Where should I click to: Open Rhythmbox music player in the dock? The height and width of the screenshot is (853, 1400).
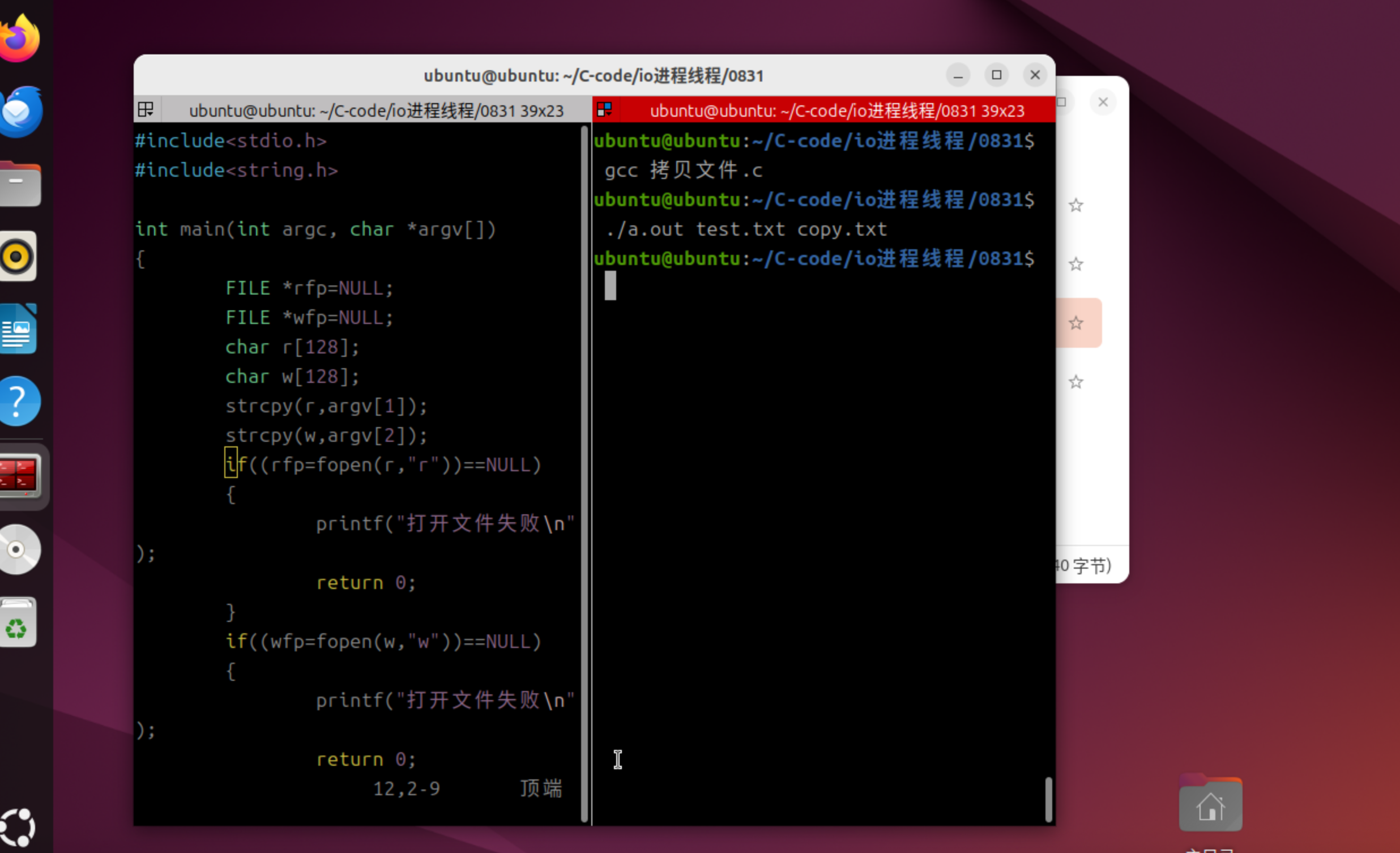(x=18, y=257)
